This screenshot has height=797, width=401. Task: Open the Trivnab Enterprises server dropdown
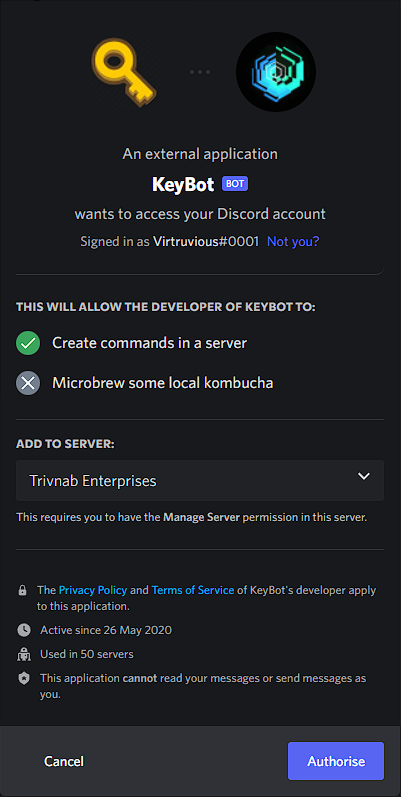(x=200, y=480)
